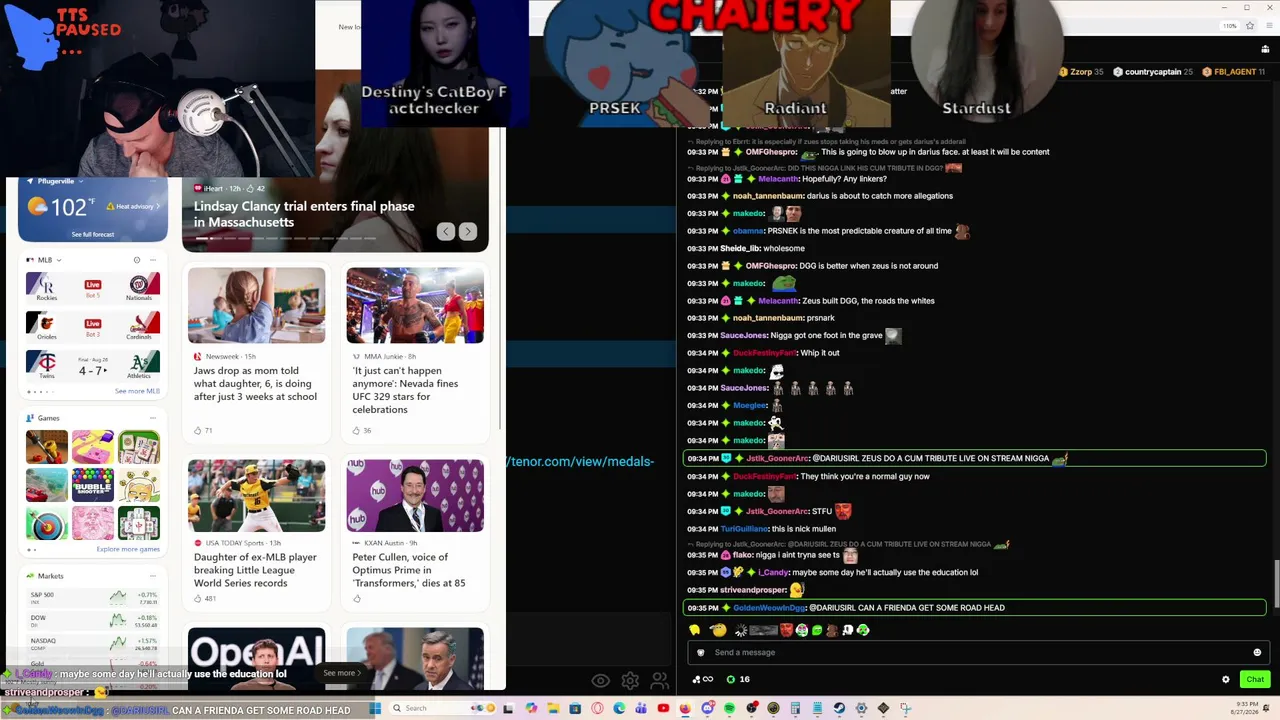Open Snipping Tool from the taskbar
1280x720 pixels.
905,708
